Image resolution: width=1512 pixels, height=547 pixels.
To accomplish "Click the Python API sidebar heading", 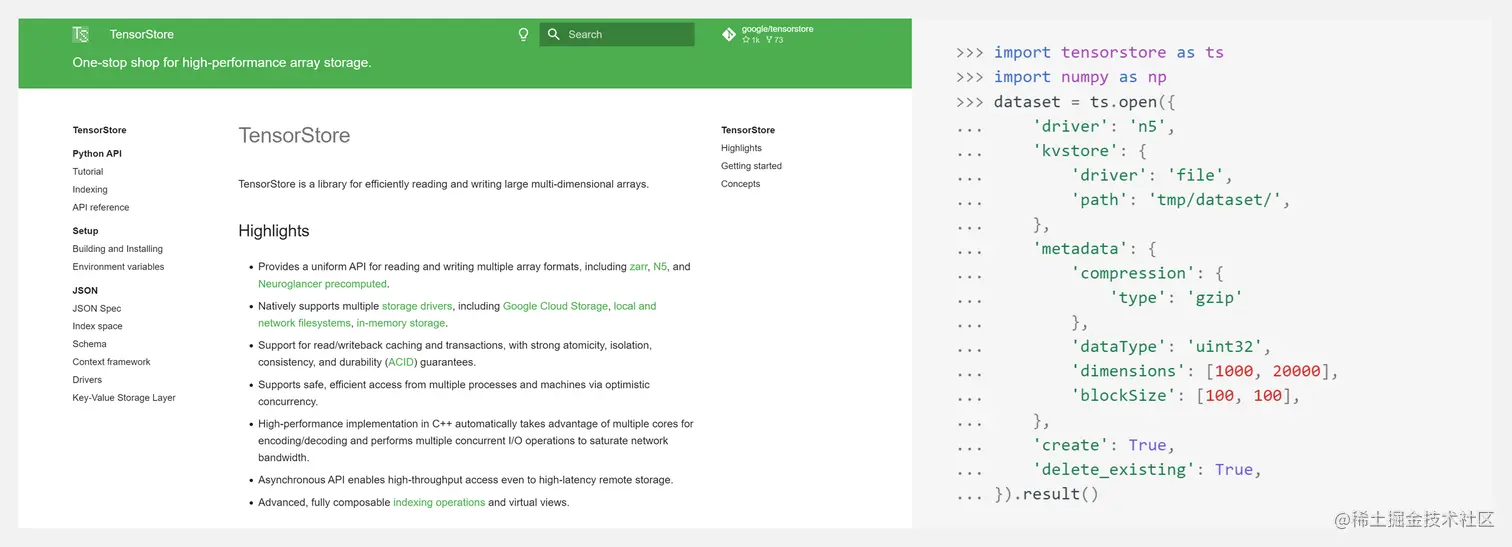I will tap(97, 154).
